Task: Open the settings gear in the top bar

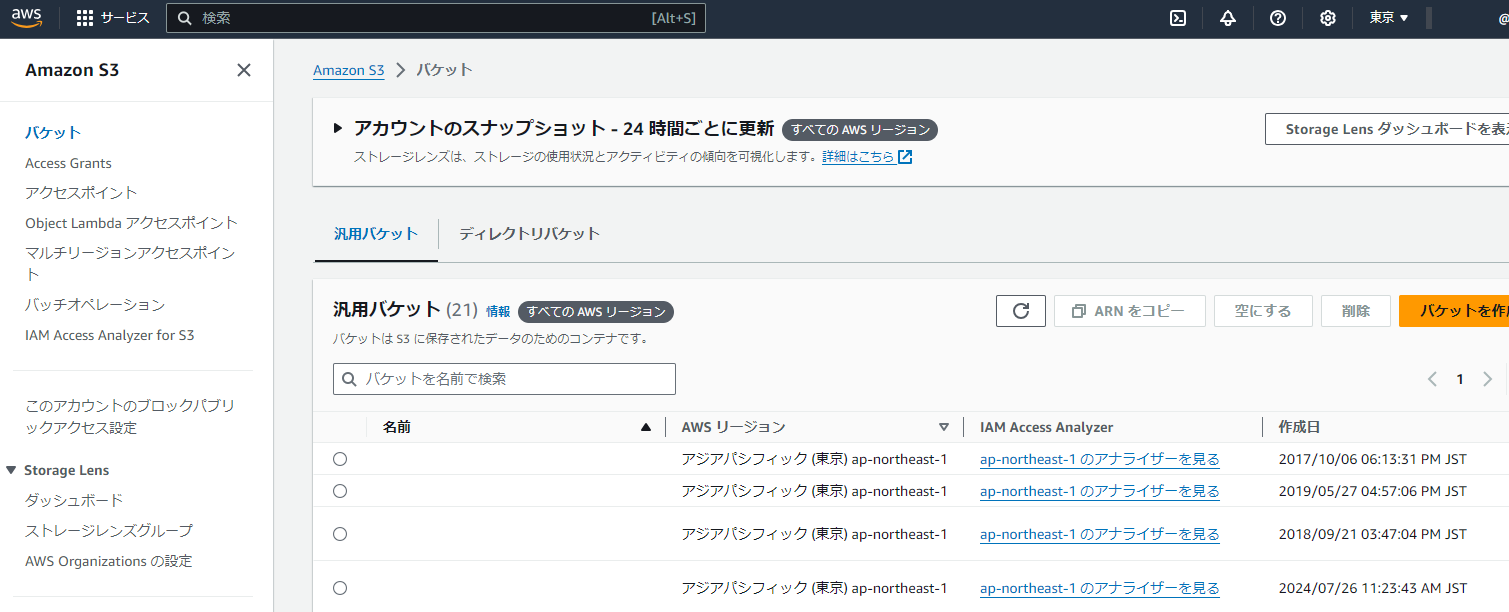Action: [1327, 18]
